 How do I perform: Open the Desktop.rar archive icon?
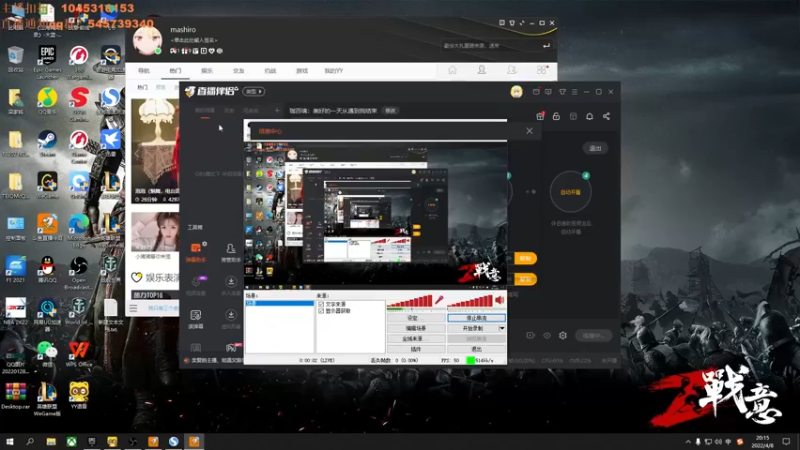15,396
